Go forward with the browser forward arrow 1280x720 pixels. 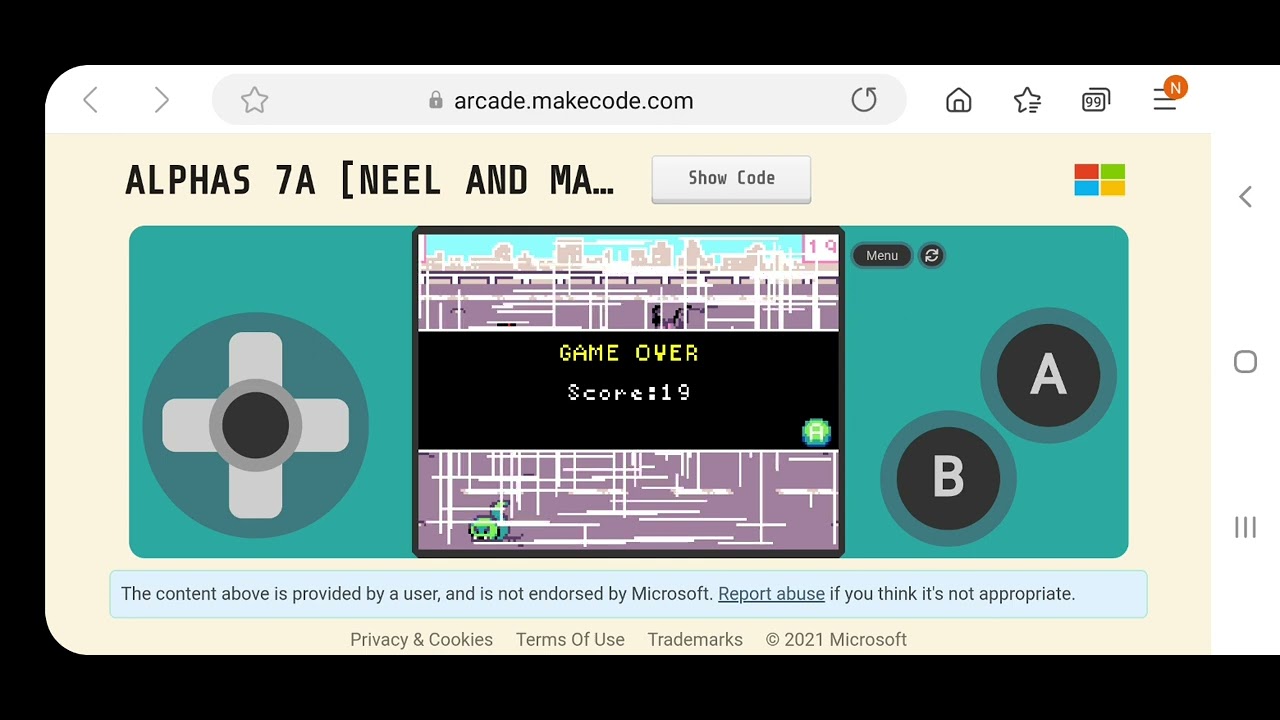[161, 100]
